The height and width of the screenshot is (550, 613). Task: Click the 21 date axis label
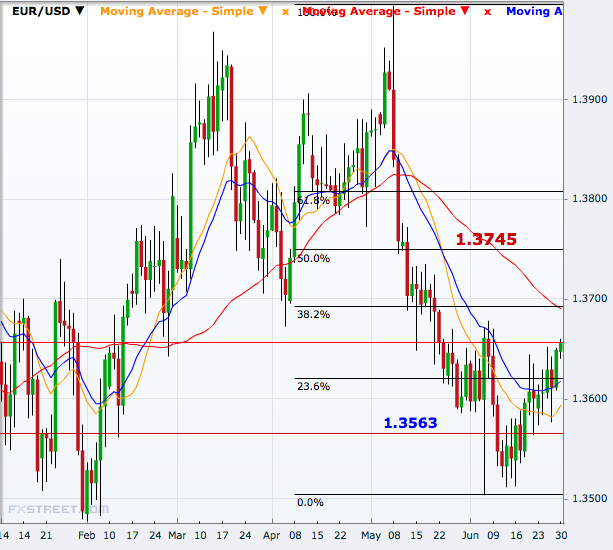[46, 535]
